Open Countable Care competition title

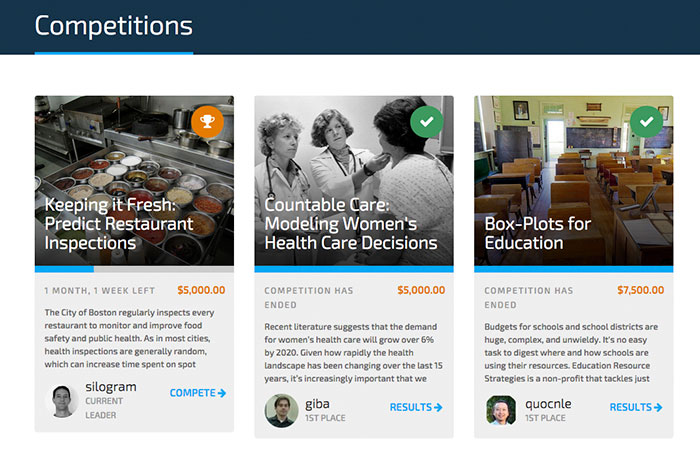click(x=350, y=224)
